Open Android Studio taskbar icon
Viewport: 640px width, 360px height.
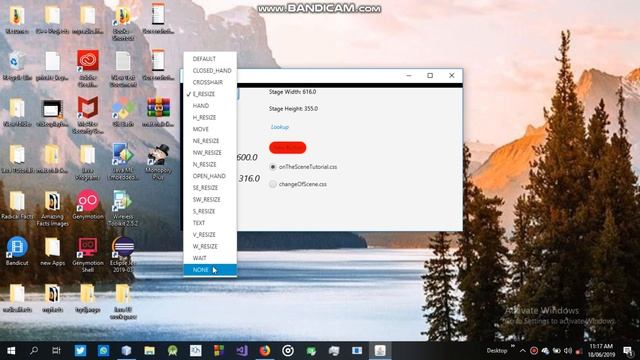point(172,351)
